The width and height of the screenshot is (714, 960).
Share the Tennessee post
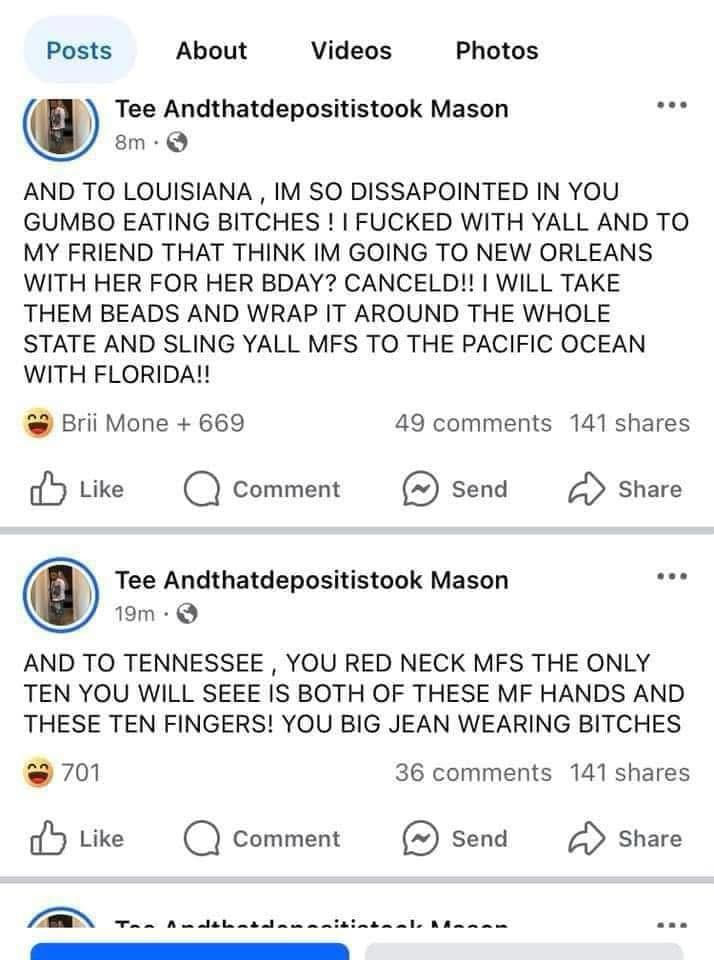click(x=625, y=838)
